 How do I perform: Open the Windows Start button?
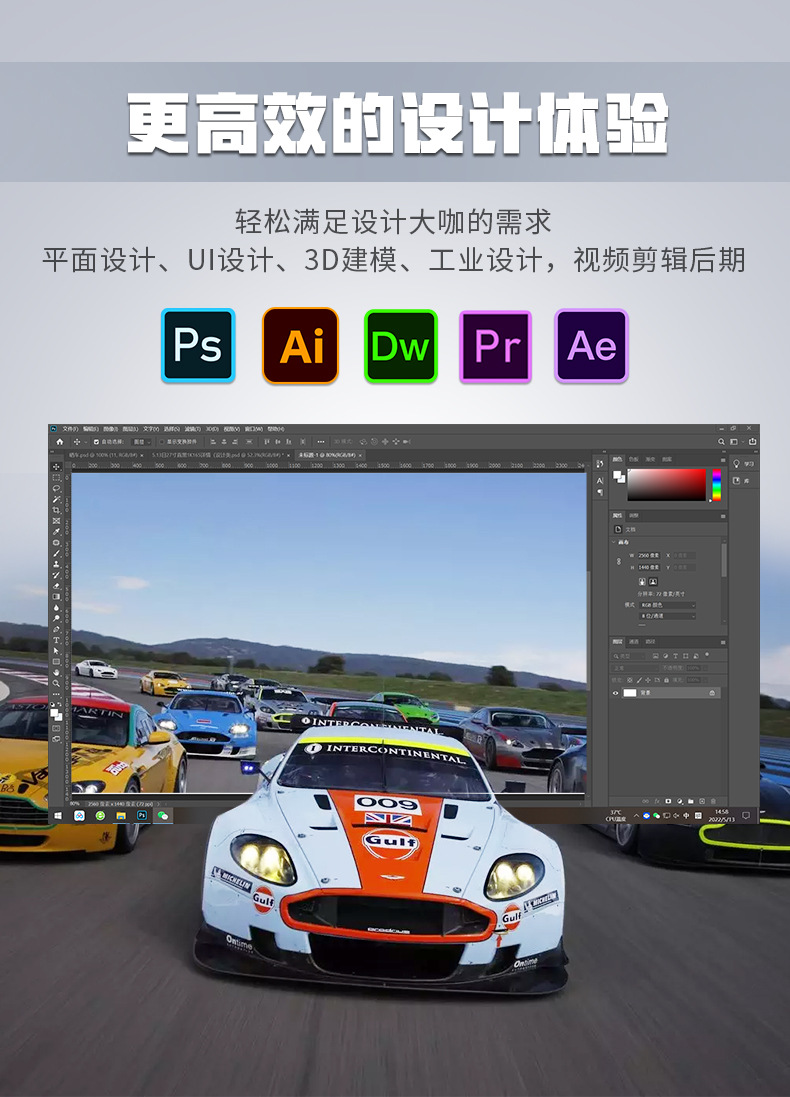pos(58,816)
